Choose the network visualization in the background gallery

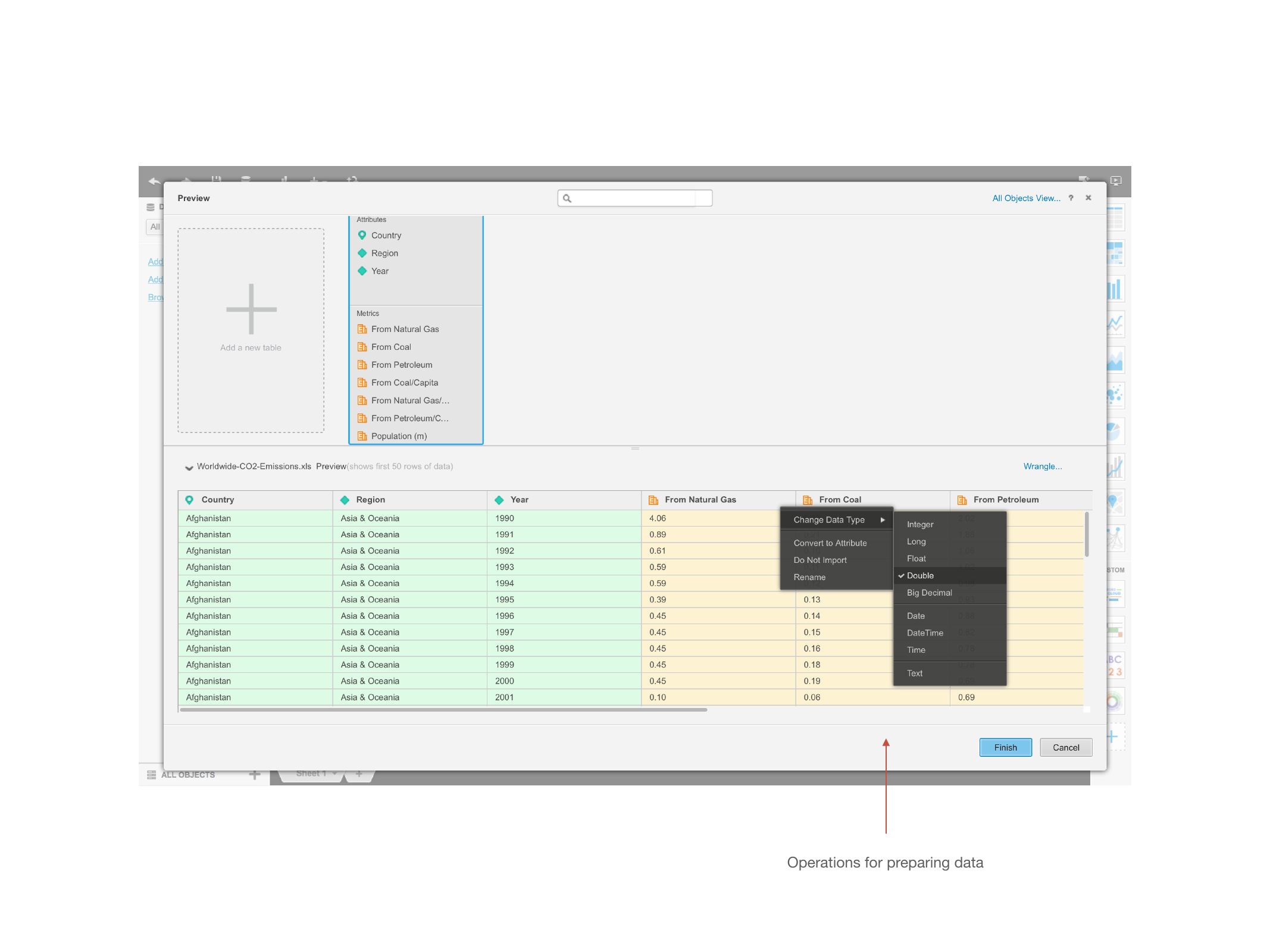1115,538
